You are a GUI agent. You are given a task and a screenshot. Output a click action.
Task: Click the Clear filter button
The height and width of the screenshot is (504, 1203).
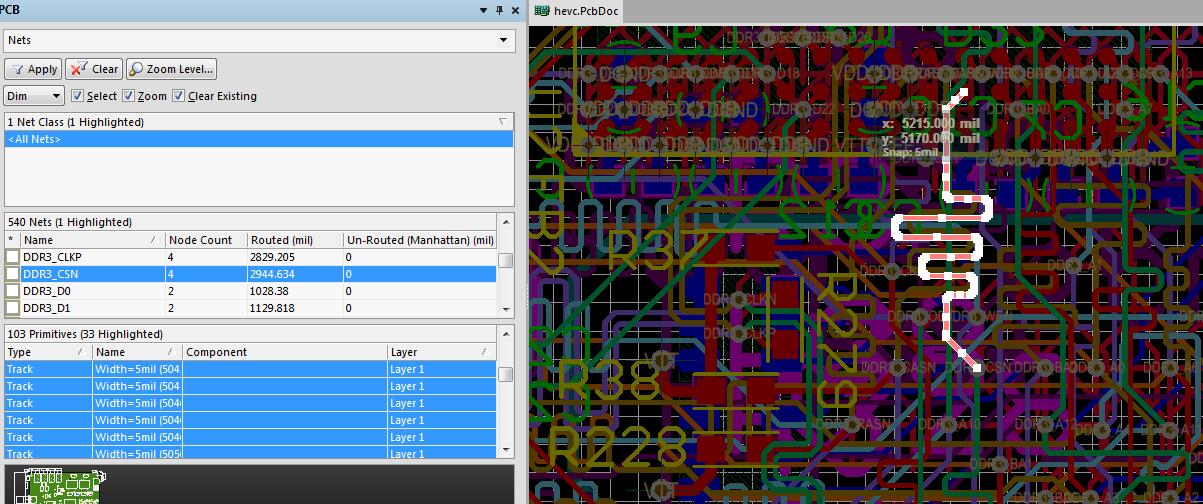[93, 69]
